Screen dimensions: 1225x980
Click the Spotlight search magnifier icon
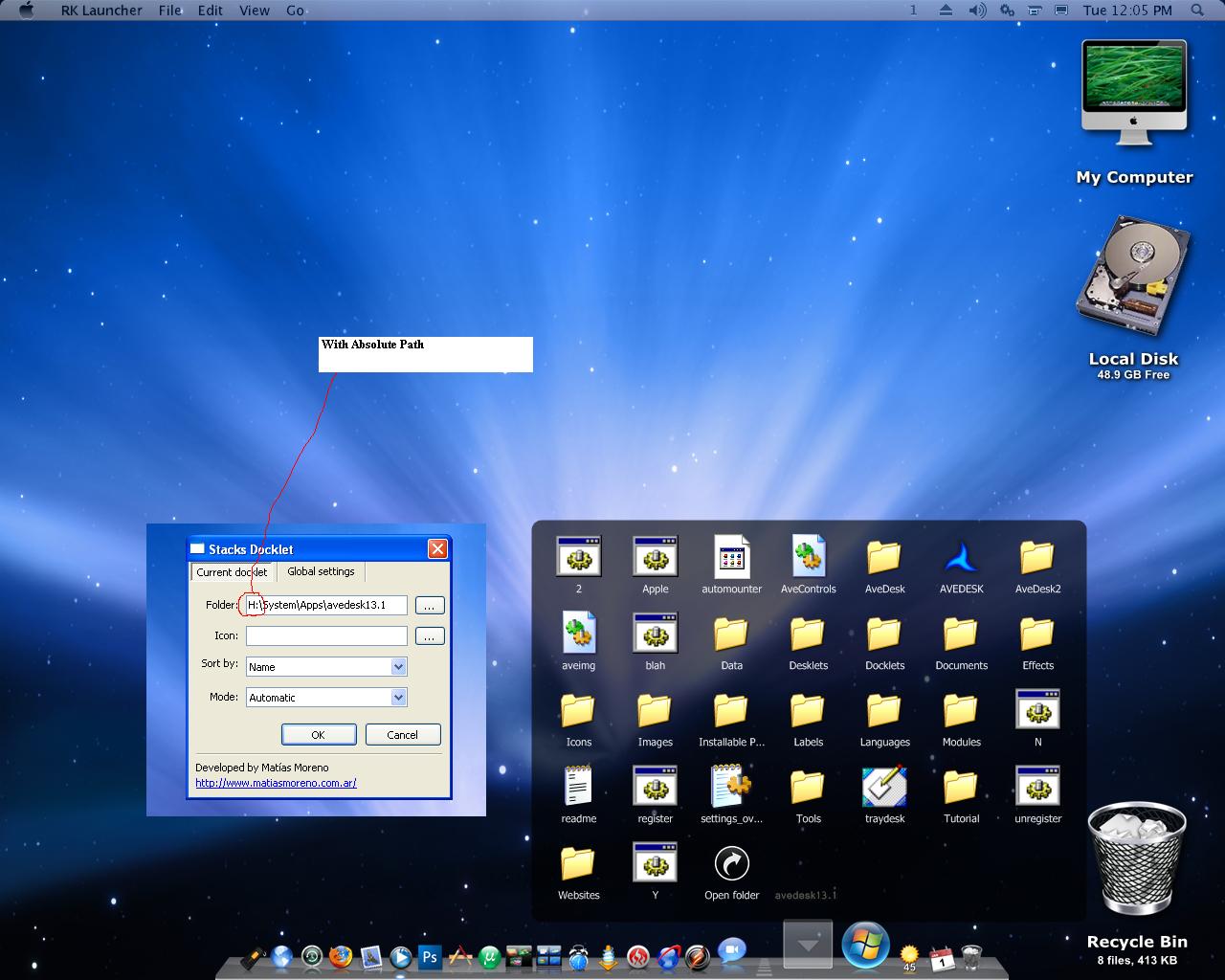(x=1197, y=11)
